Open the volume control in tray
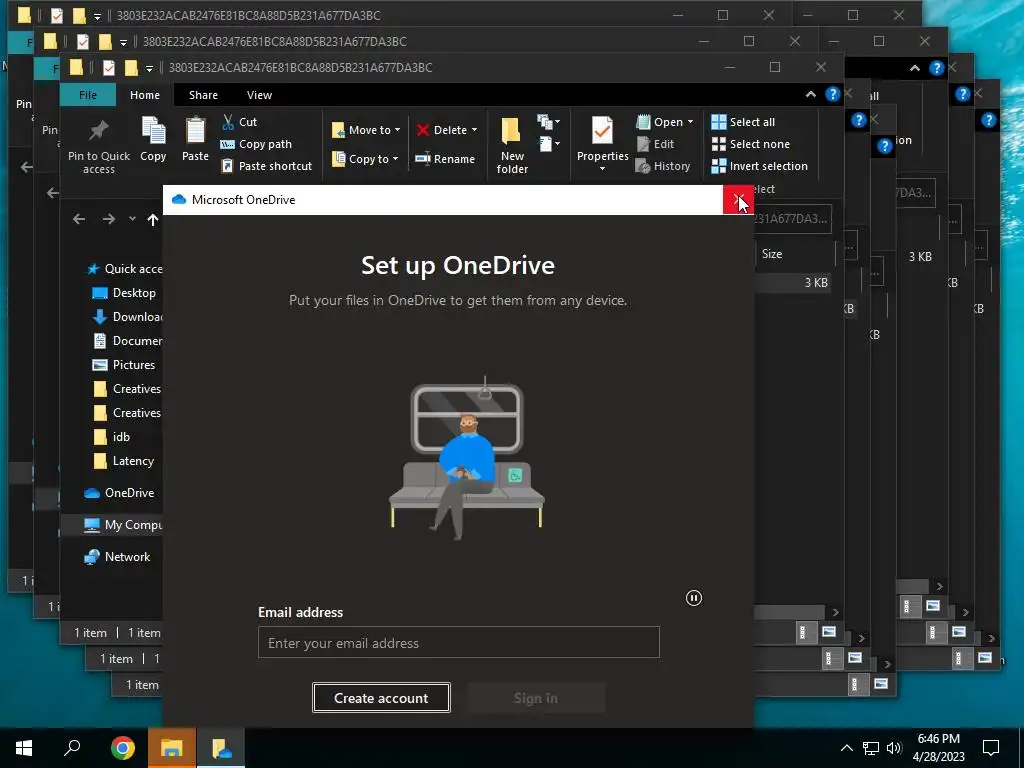The width and height of the screenshot is (1024, 768). 894,748
